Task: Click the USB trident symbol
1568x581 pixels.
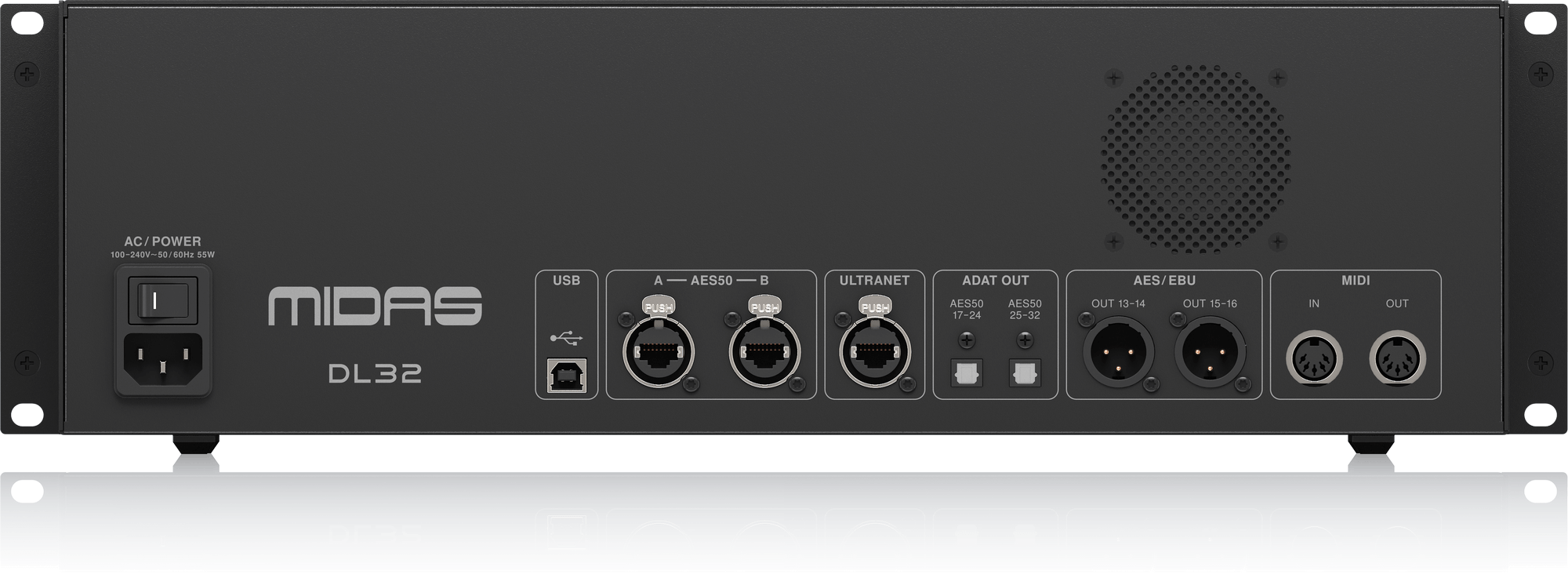Action: [x=566, y=338]
